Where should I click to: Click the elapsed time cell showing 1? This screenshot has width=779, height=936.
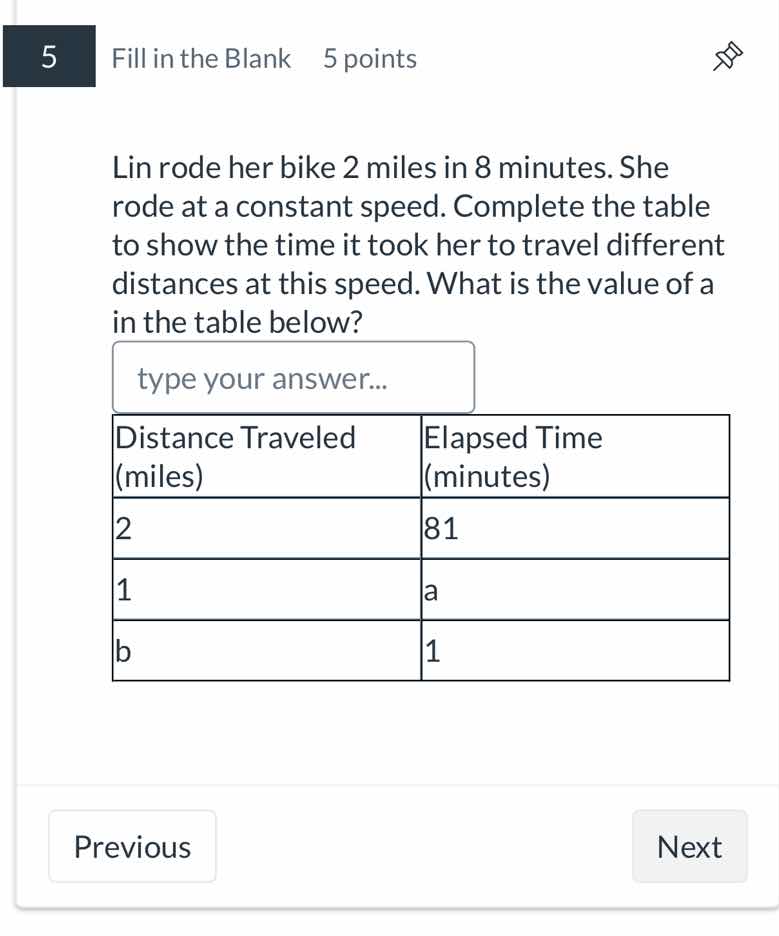[x=573, y=650]
